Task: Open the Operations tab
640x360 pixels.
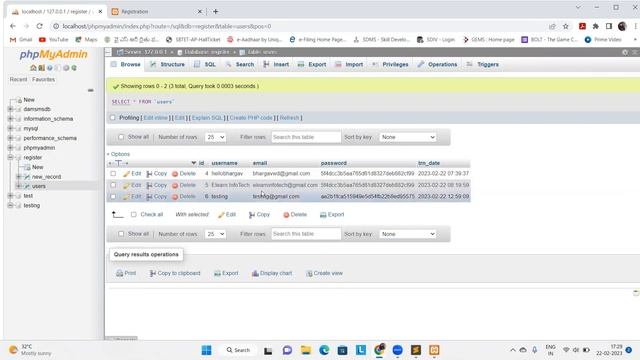Action: (438, 64)
